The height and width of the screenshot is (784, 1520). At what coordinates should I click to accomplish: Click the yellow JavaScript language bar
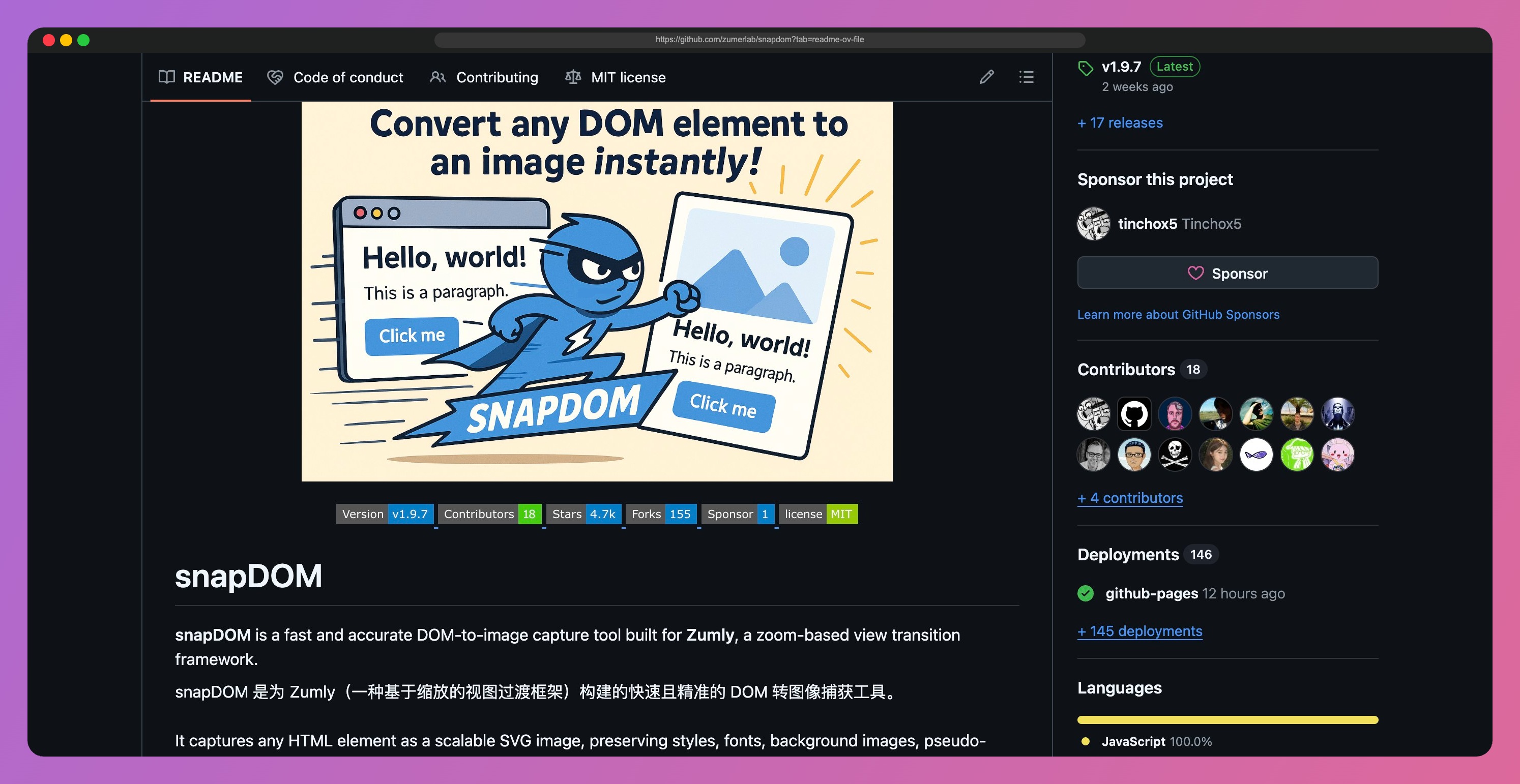coord(1227,720)
